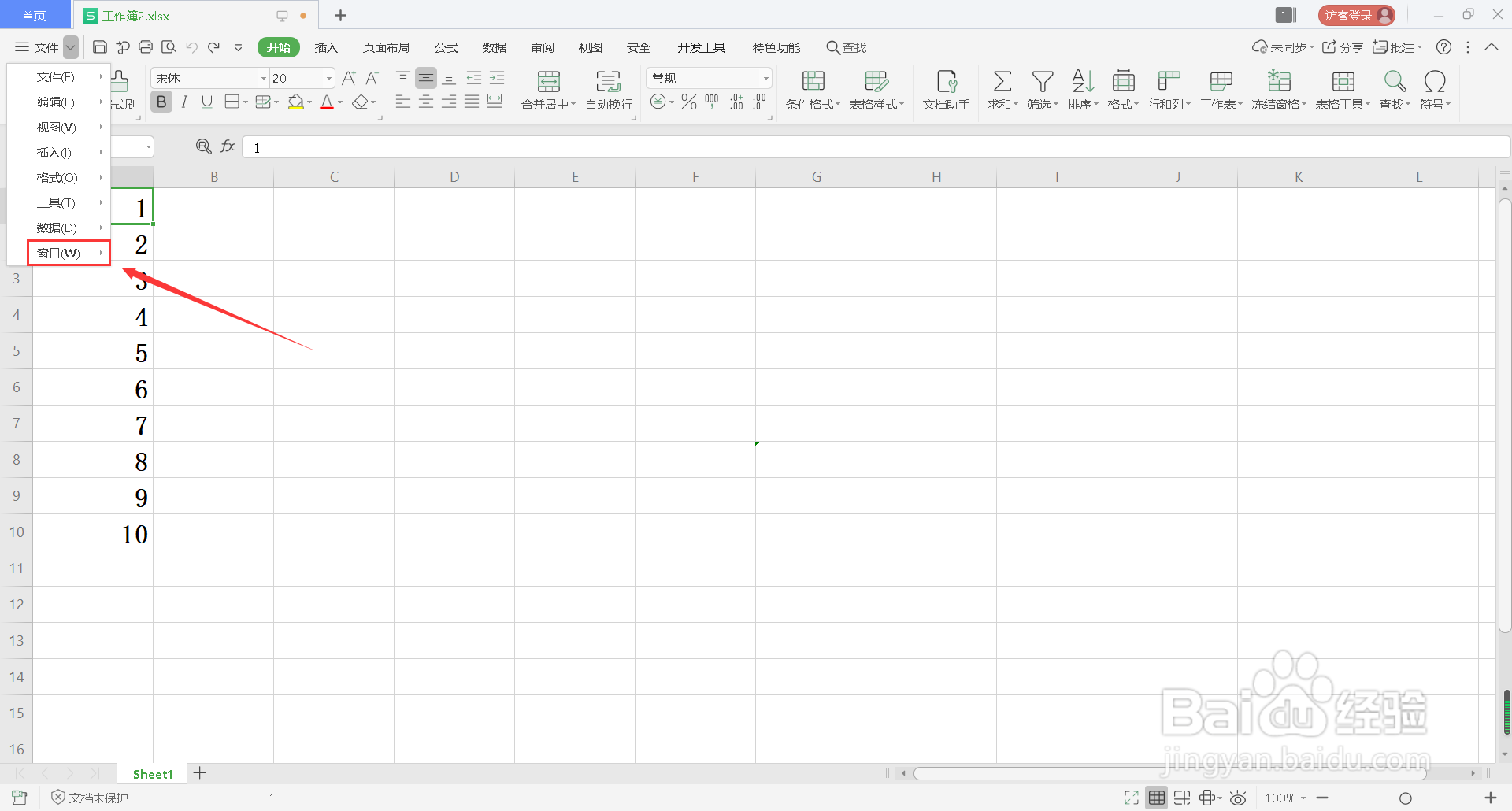Open the Tools (T) menu entry
The width and height of the screenshot is (1512, 811).
click(60, 202)
